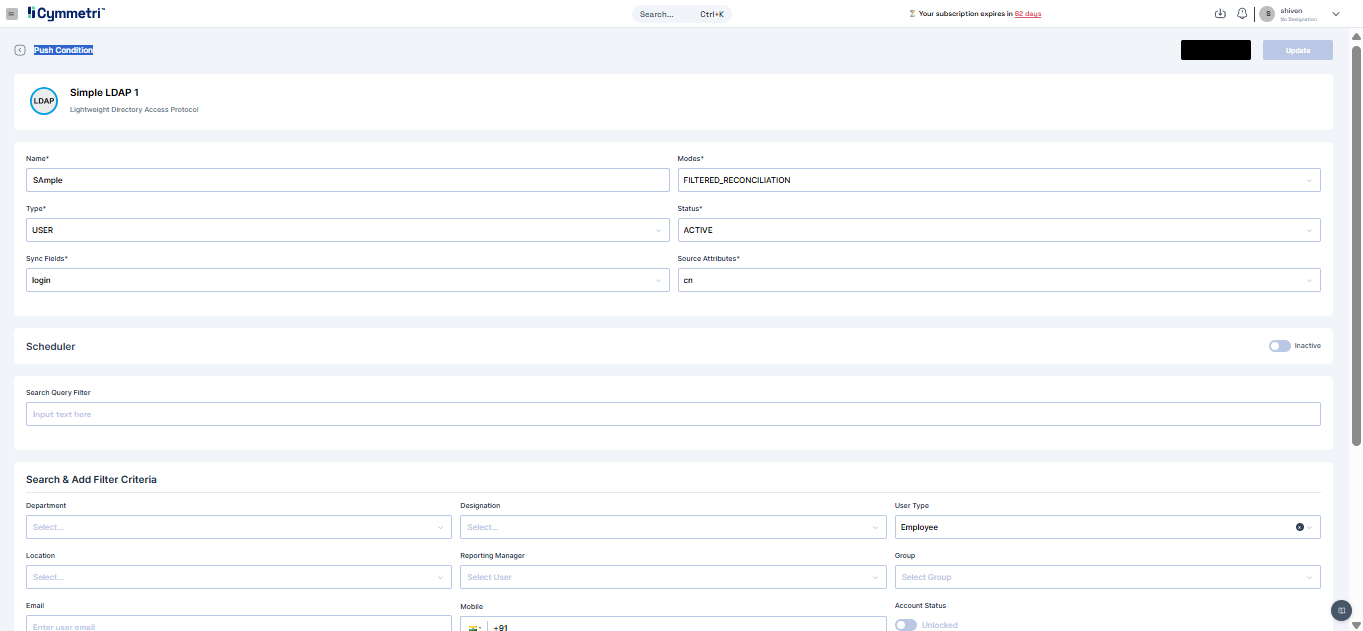
Task: Click the hourglass subscription icon
Action: coord(912,14)
